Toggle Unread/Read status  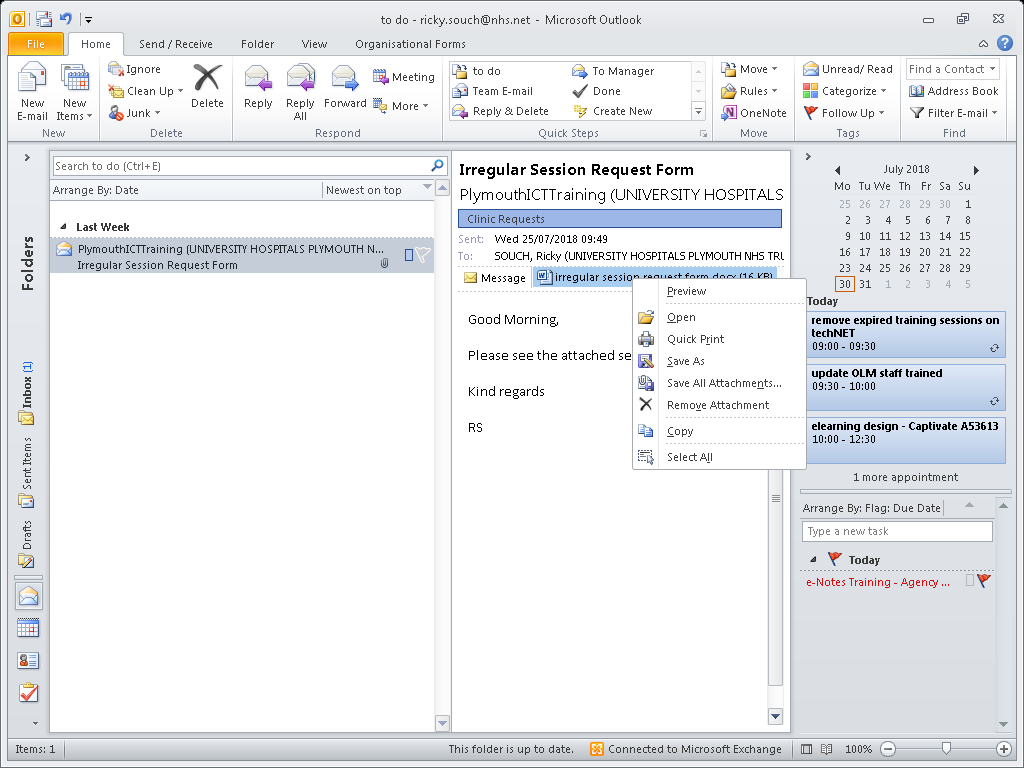pyautogui.click(x=848, y=69)
